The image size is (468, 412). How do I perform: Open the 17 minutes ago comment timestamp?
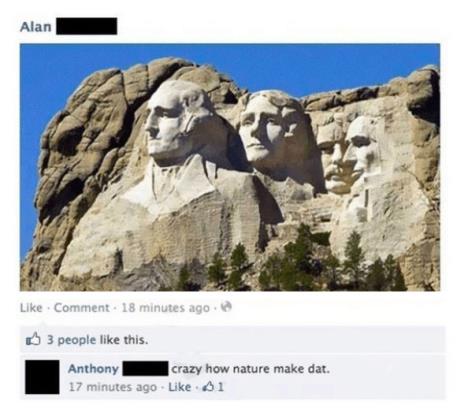click(x=113, y=387)
